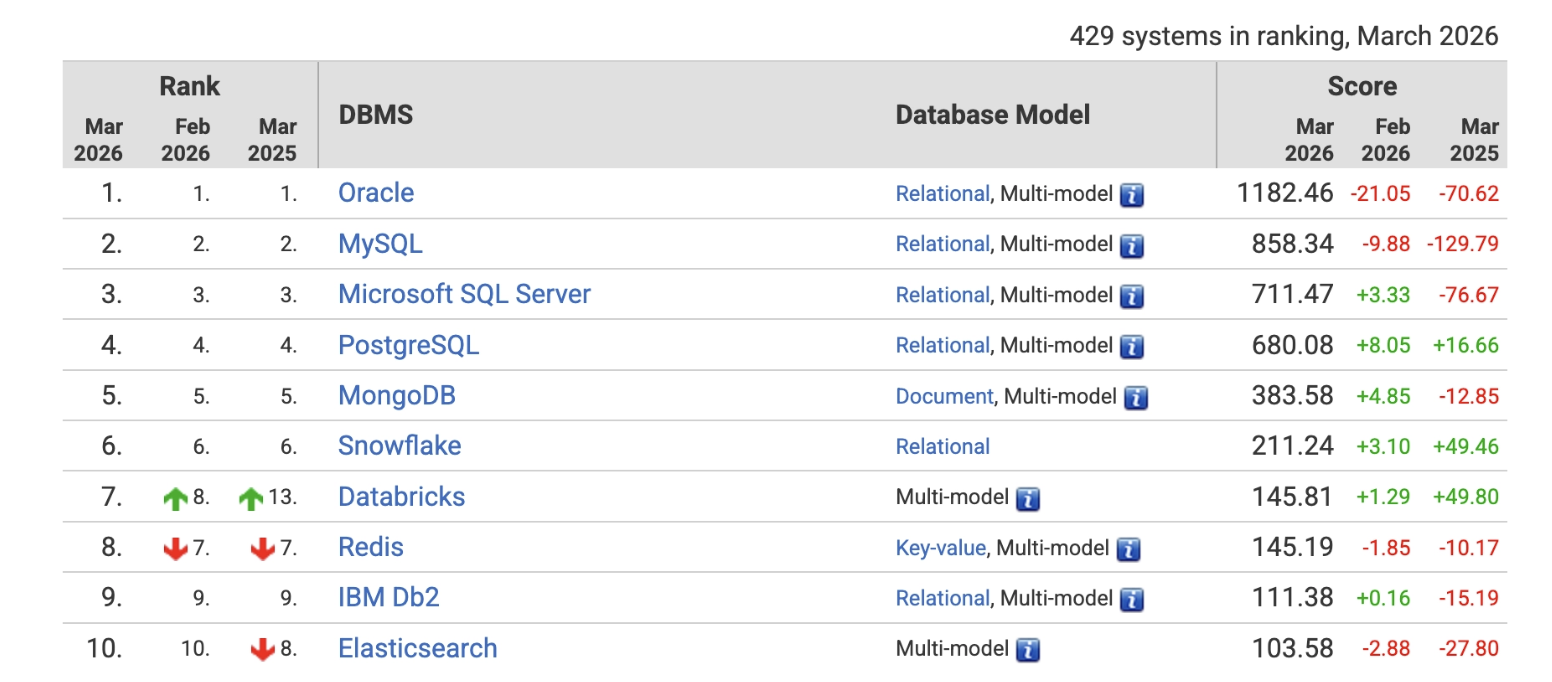
Task: Click the Oracle score 1182.46
Action: (1285, 193)
